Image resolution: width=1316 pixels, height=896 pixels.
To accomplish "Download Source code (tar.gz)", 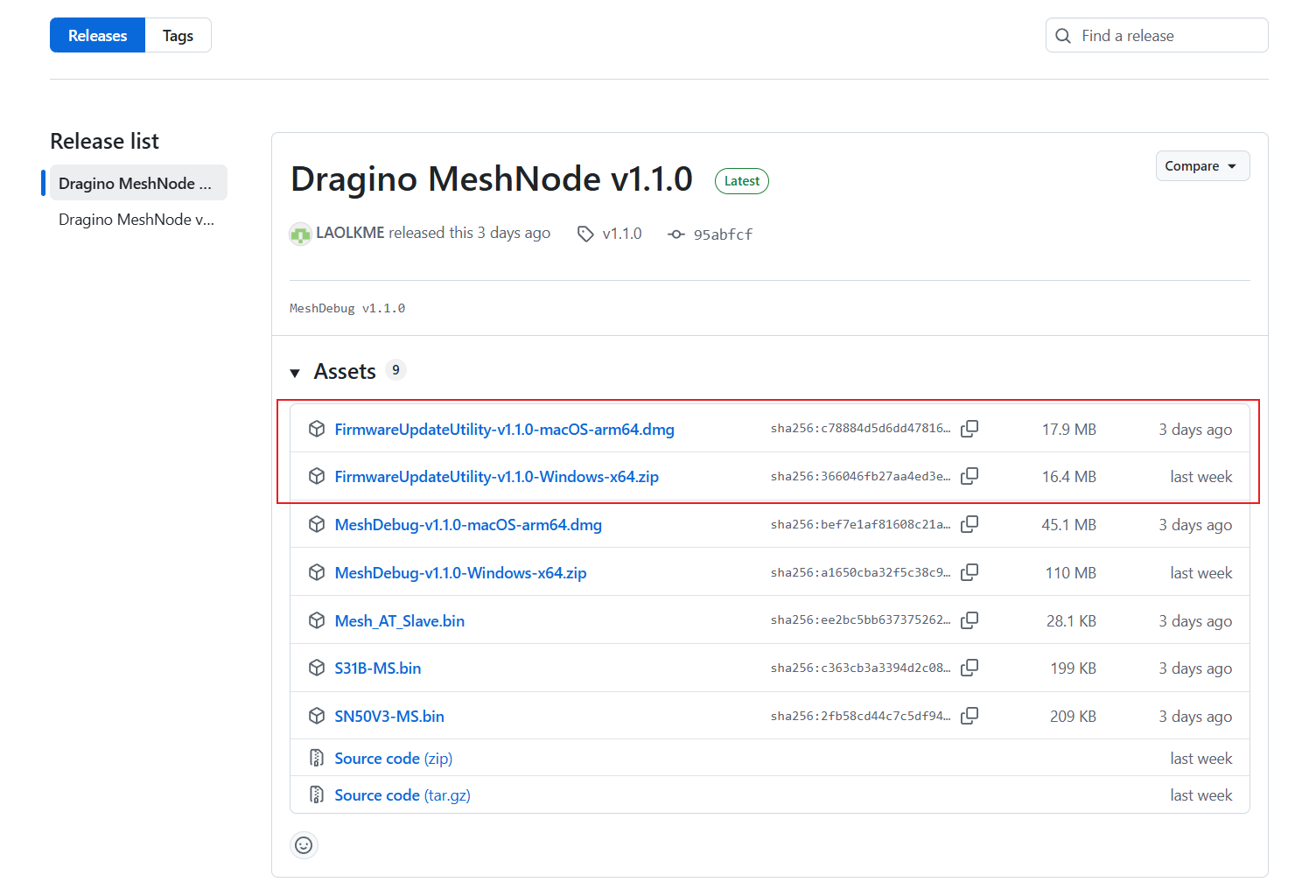I will tap(402, 794).
